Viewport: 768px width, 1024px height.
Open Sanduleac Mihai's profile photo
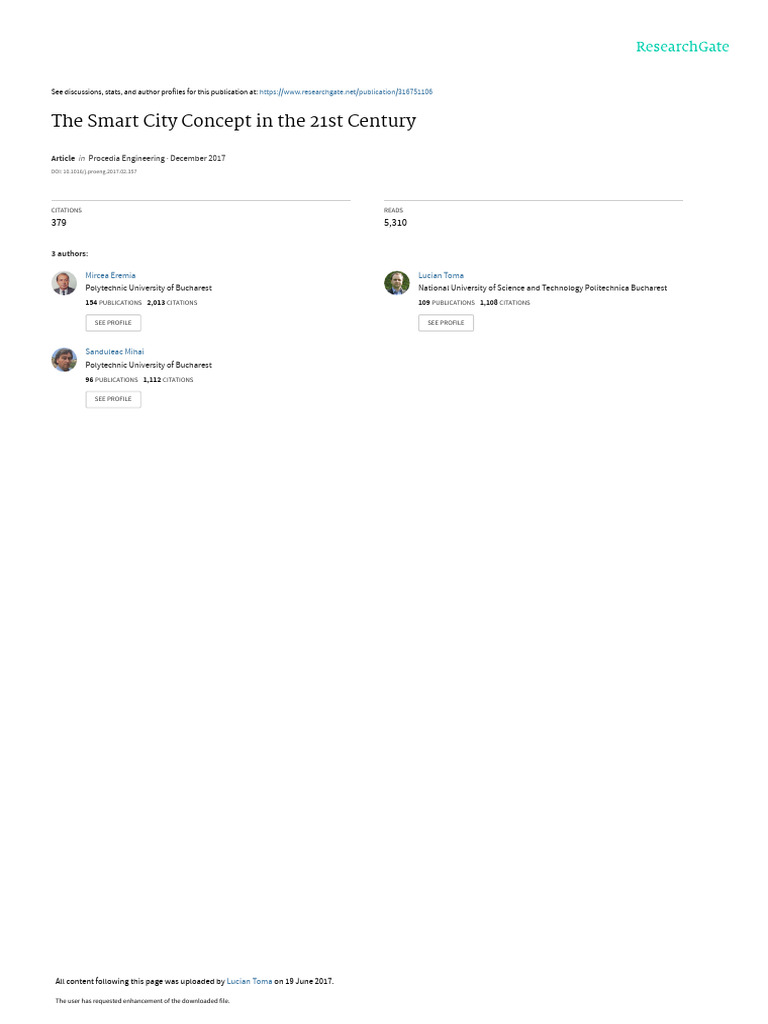click(x=64, y=360)
